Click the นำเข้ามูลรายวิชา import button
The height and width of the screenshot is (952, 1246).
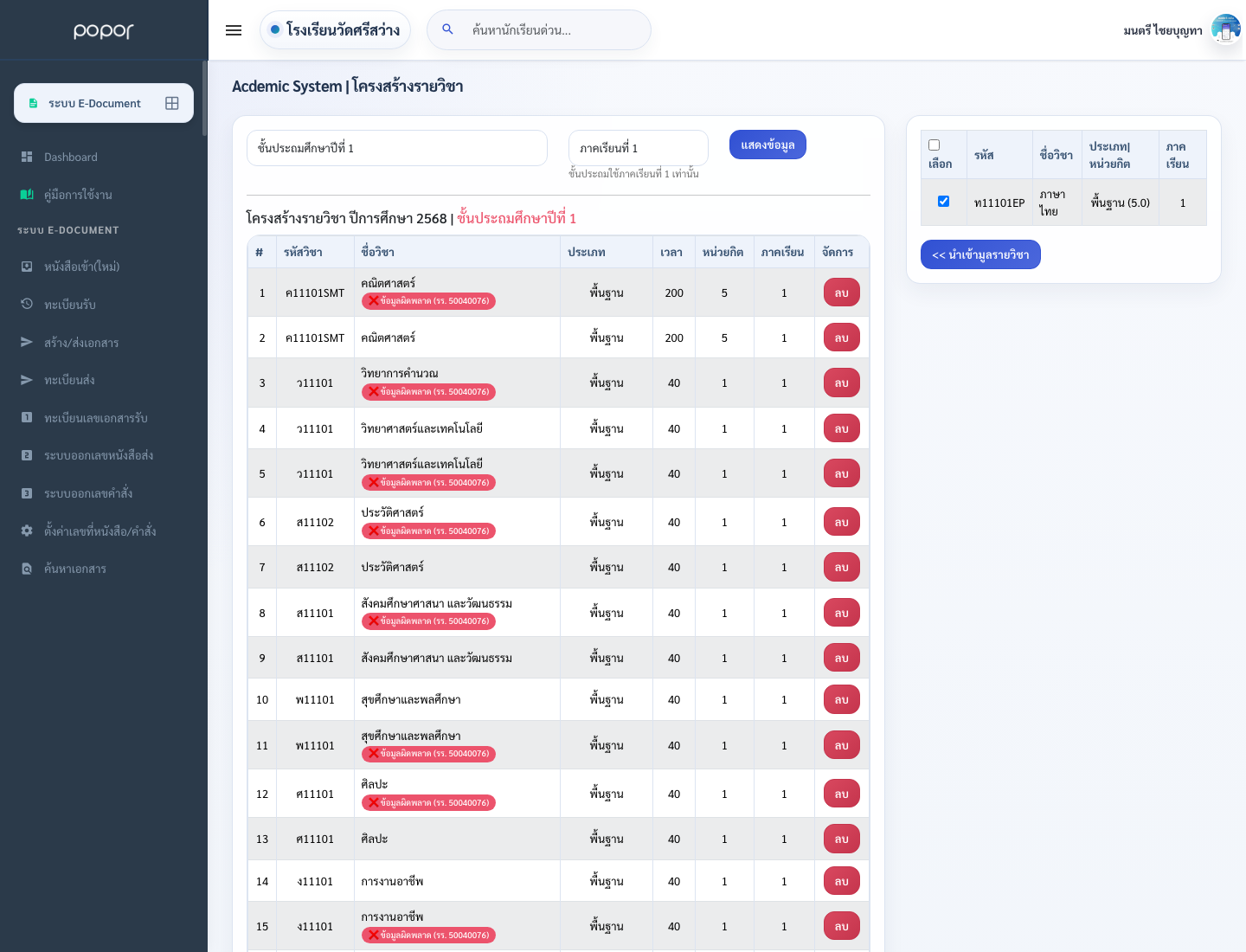980,254
